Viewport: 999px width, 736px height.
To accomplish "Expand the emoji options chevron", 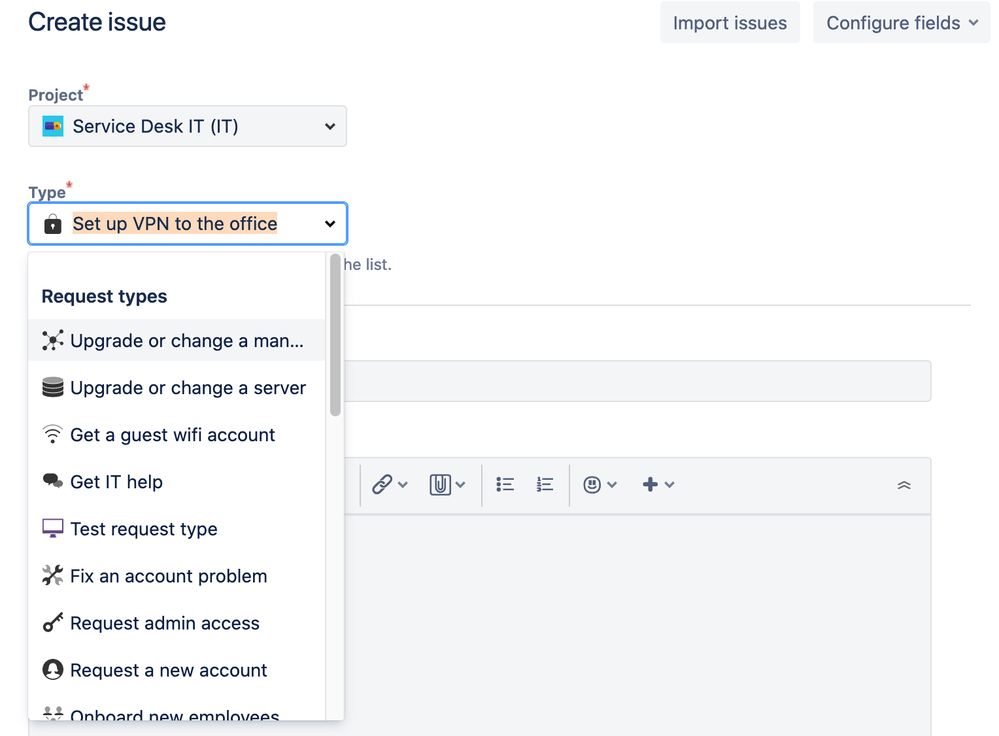I will [612, 485].
